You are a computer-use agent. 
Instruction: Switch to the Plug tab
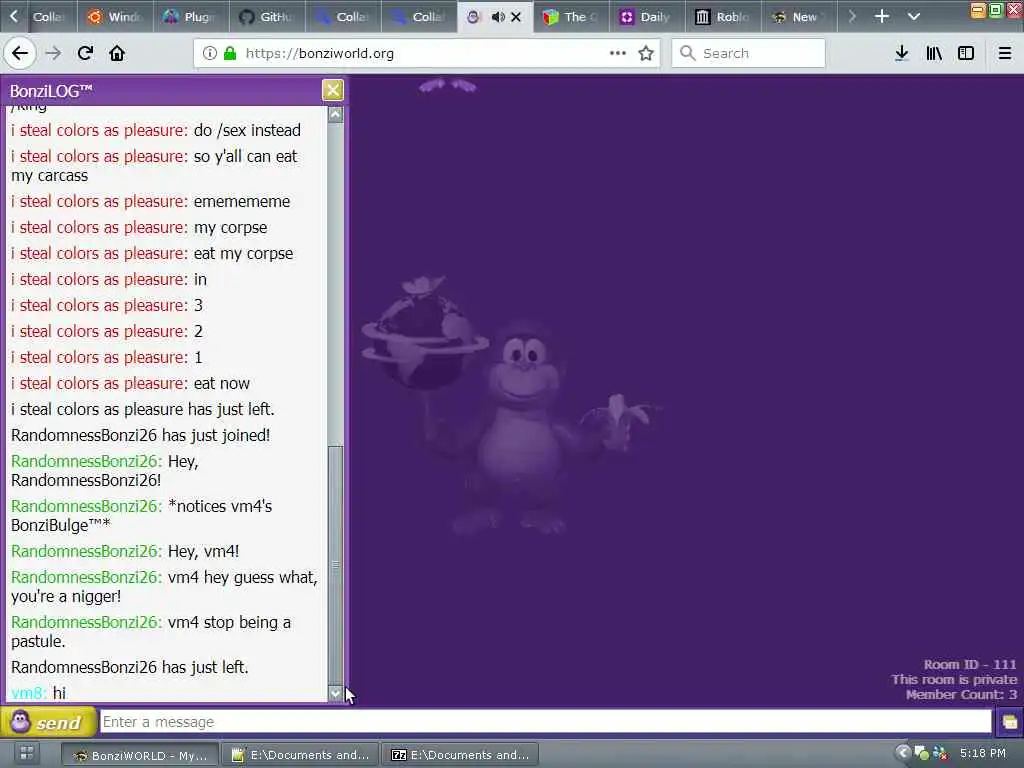coord(191,17)
